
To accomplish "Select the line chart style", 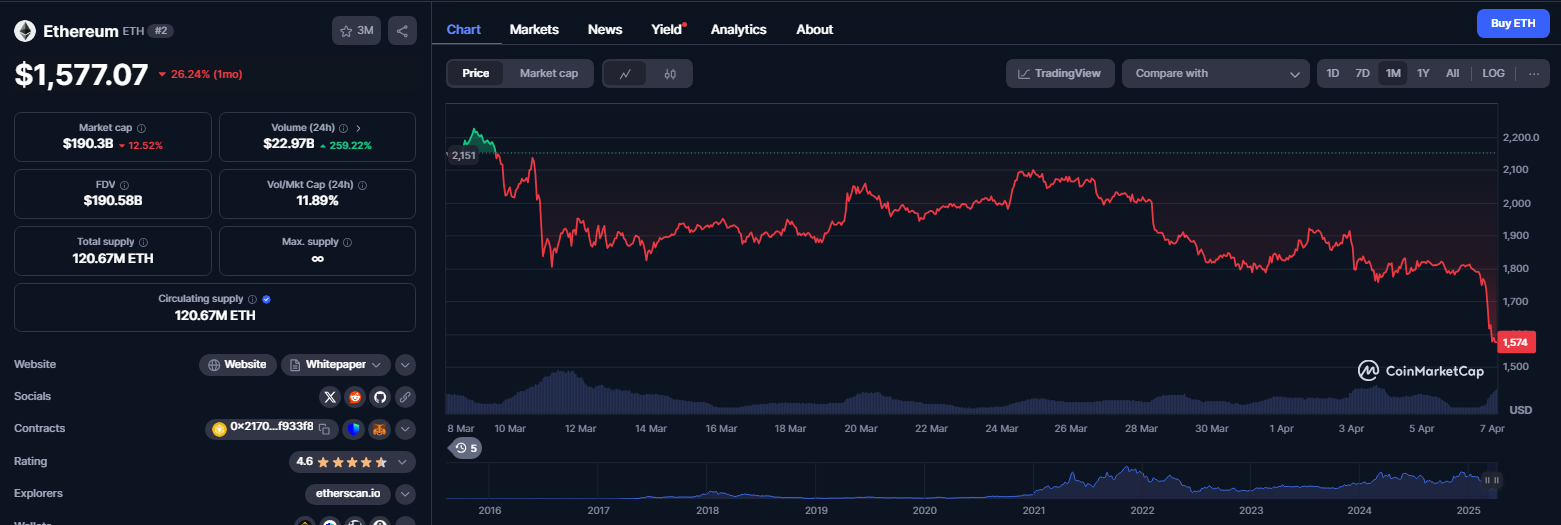I will click(625, 73).
